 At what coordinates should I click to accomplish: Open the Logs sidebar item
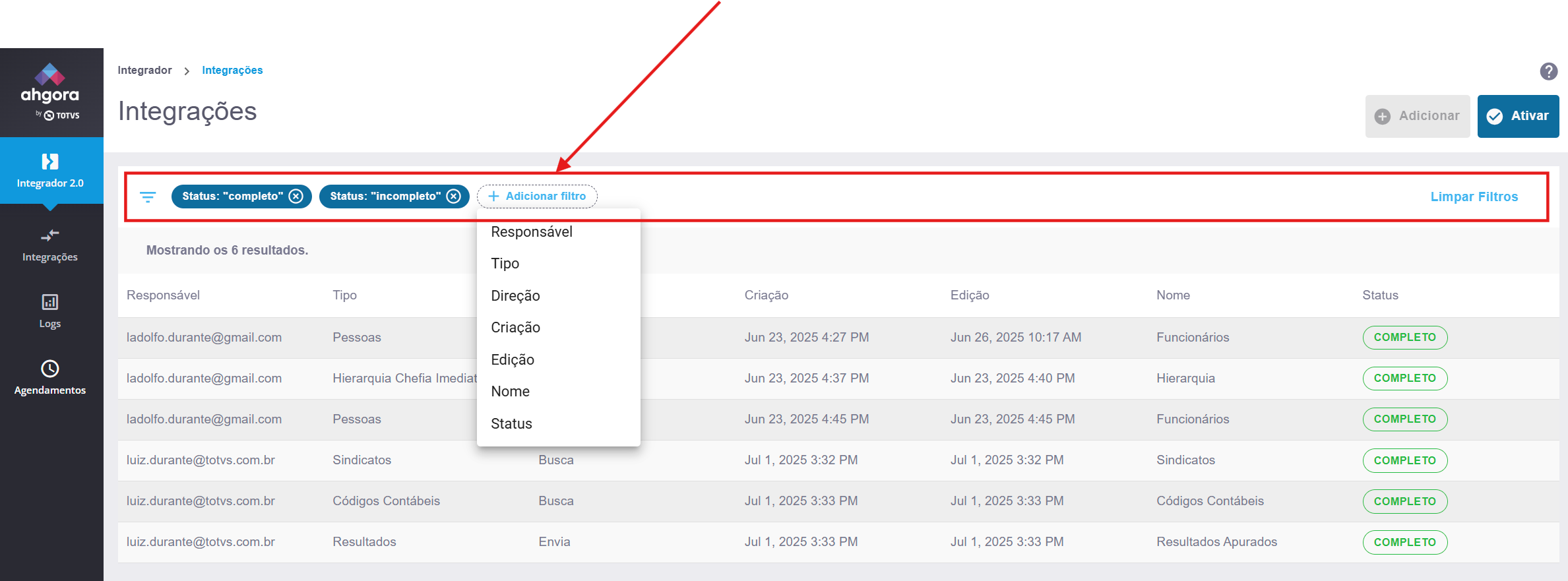click(50, 312)
